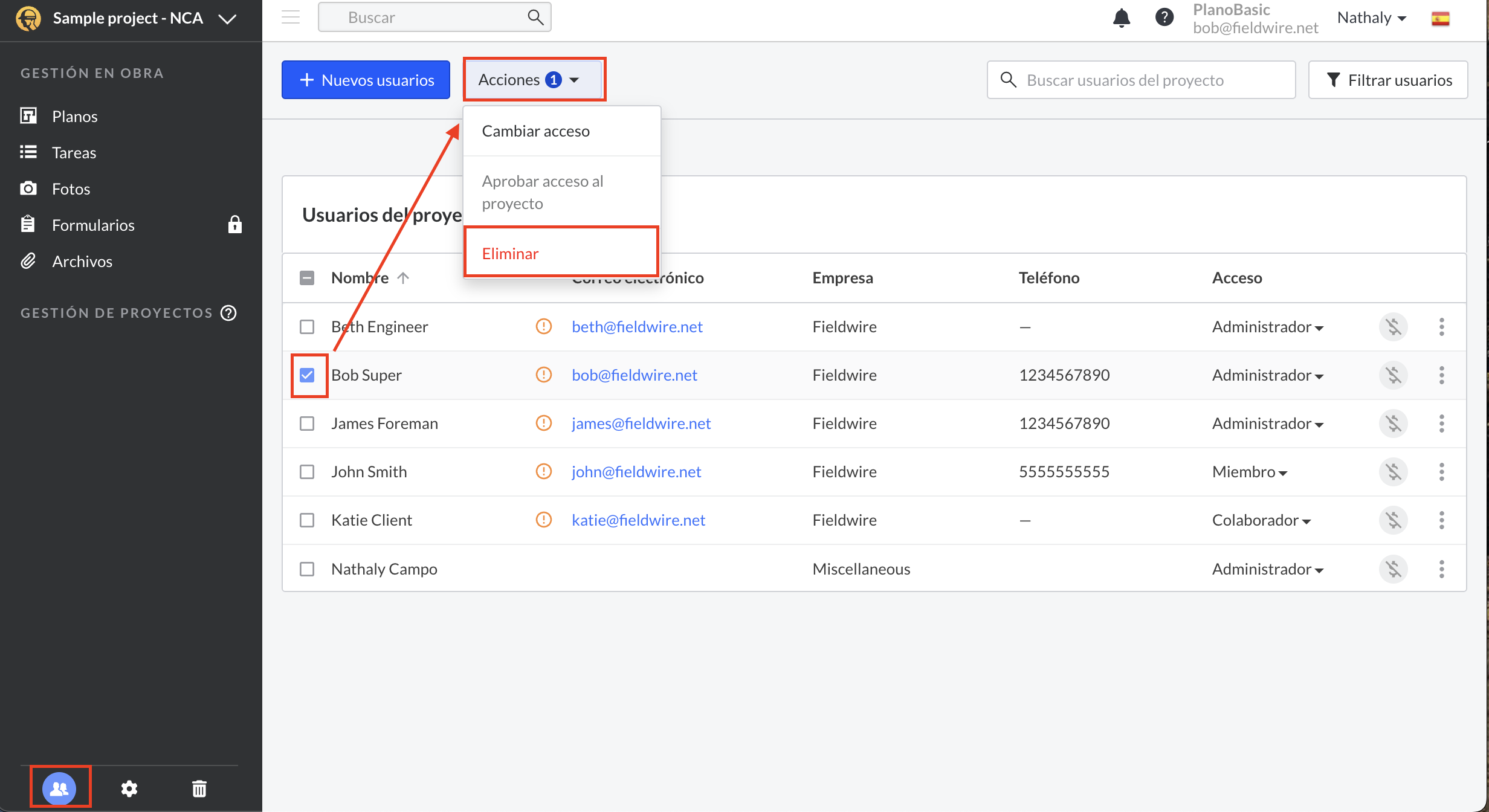Click the lock icon next to Formularios
1489x812 pixels.
tap(235, 225)
